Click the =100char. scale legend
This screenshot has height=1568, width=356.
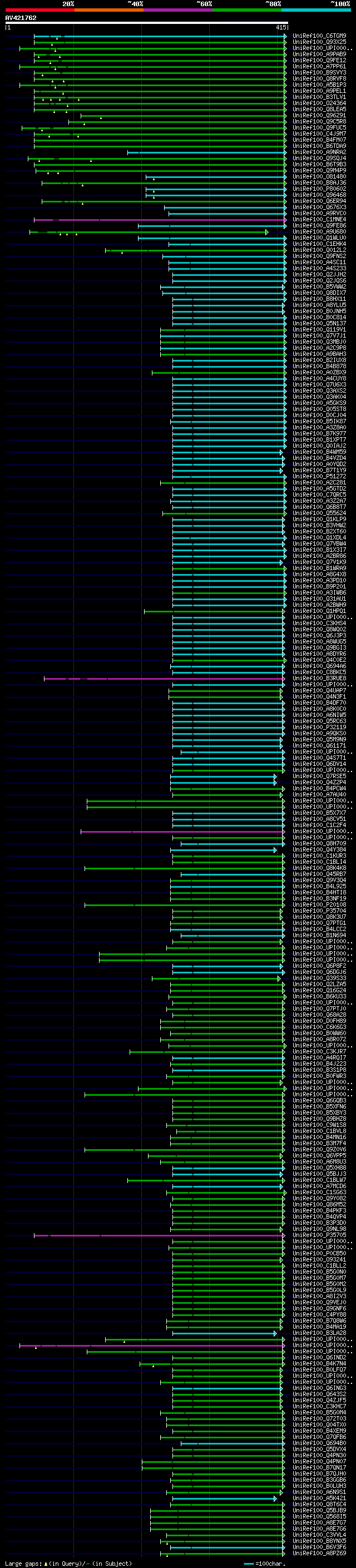264,1563
